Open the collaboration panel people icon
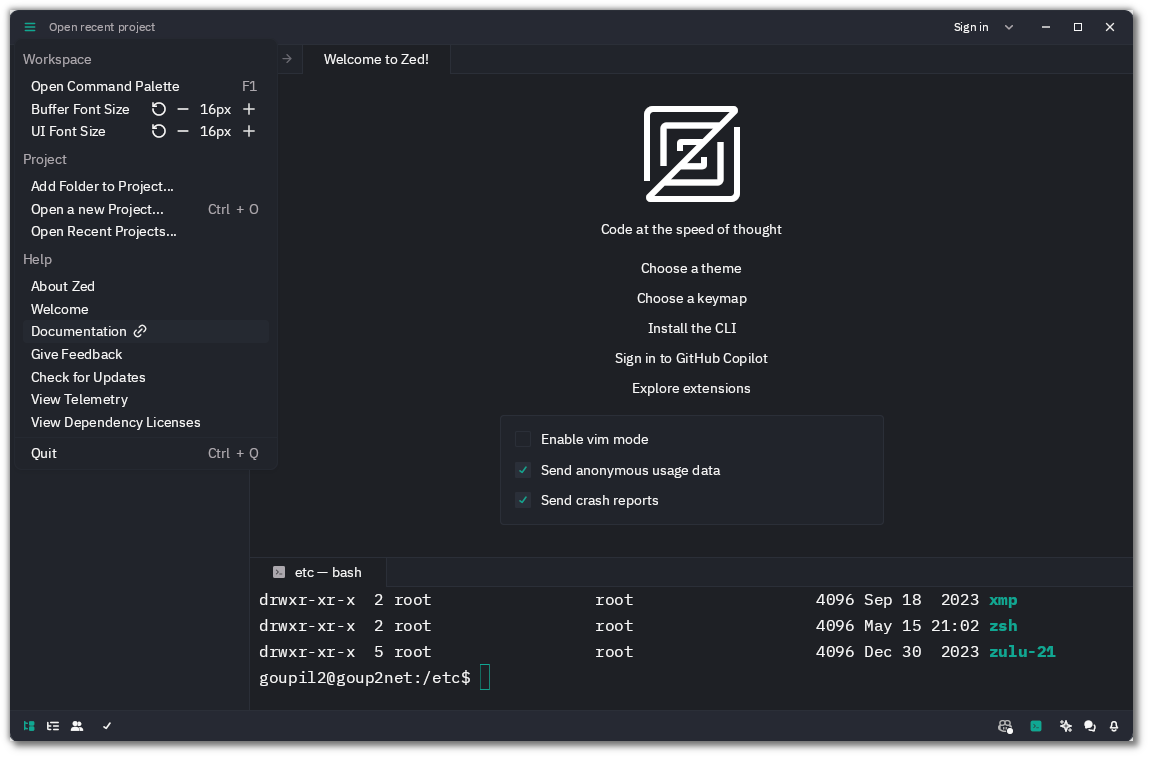 77,726
